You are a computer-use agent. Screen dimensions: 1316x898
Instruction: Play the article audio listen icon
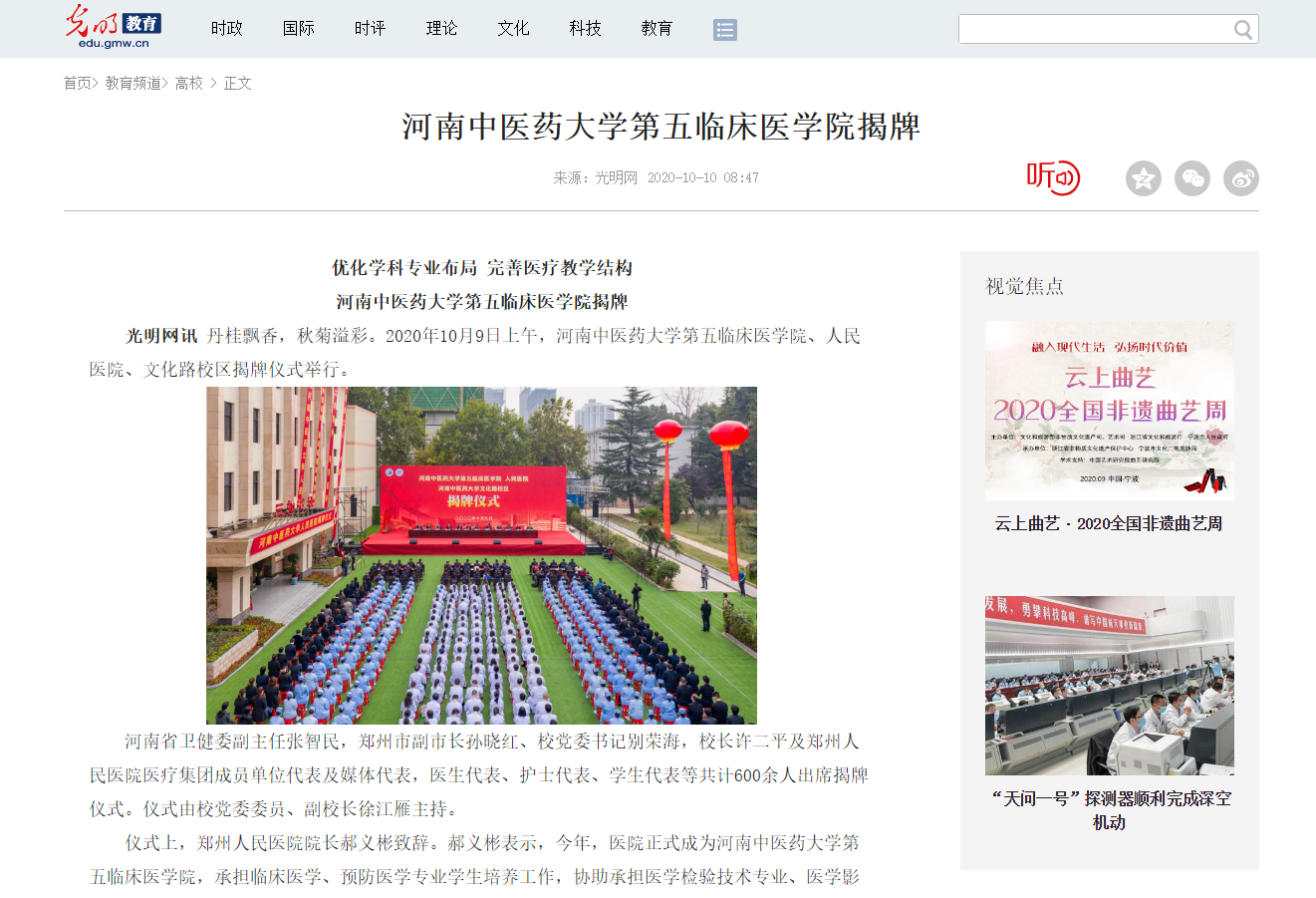click(x=1053, y=177)
